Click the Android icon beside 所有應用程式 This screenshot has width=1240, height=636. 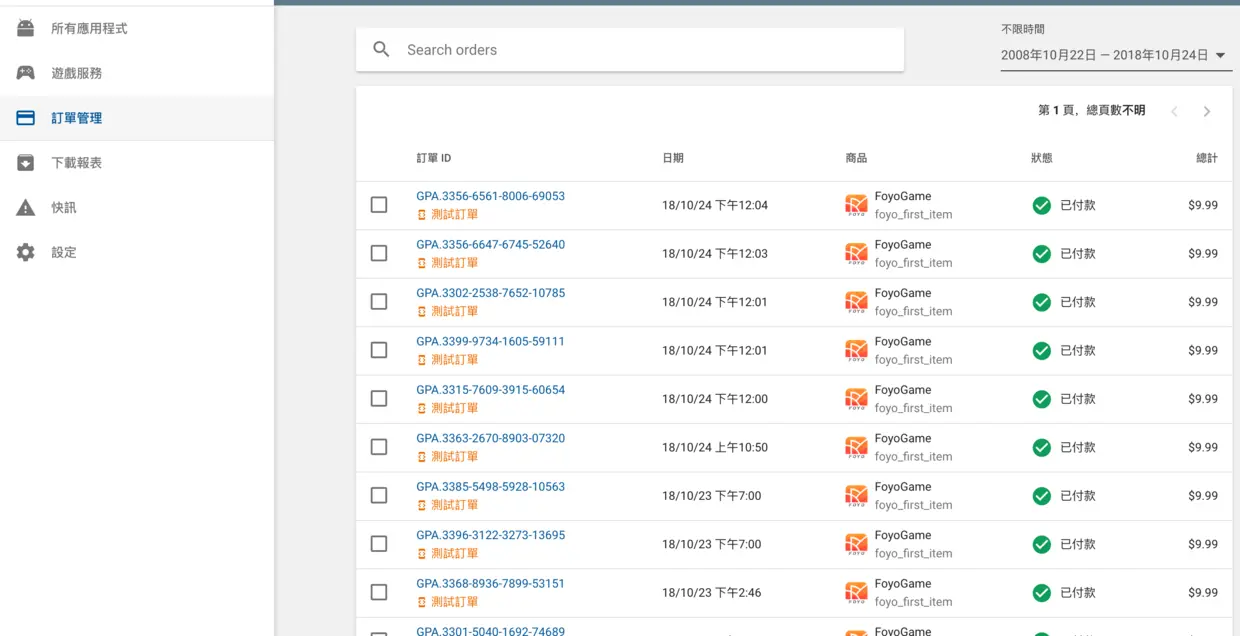point(26,29)
